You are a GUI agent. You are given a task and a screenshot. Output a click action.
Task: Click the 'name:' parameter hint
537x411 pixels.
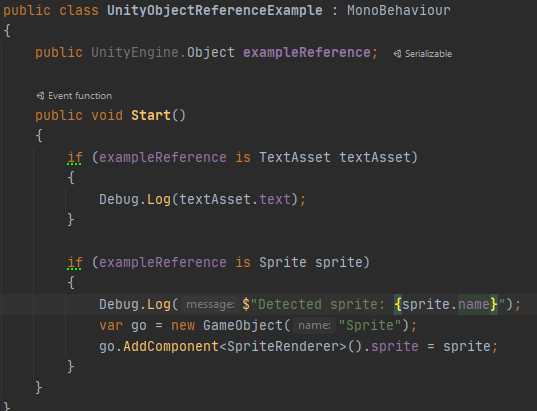tap(314, 325)
